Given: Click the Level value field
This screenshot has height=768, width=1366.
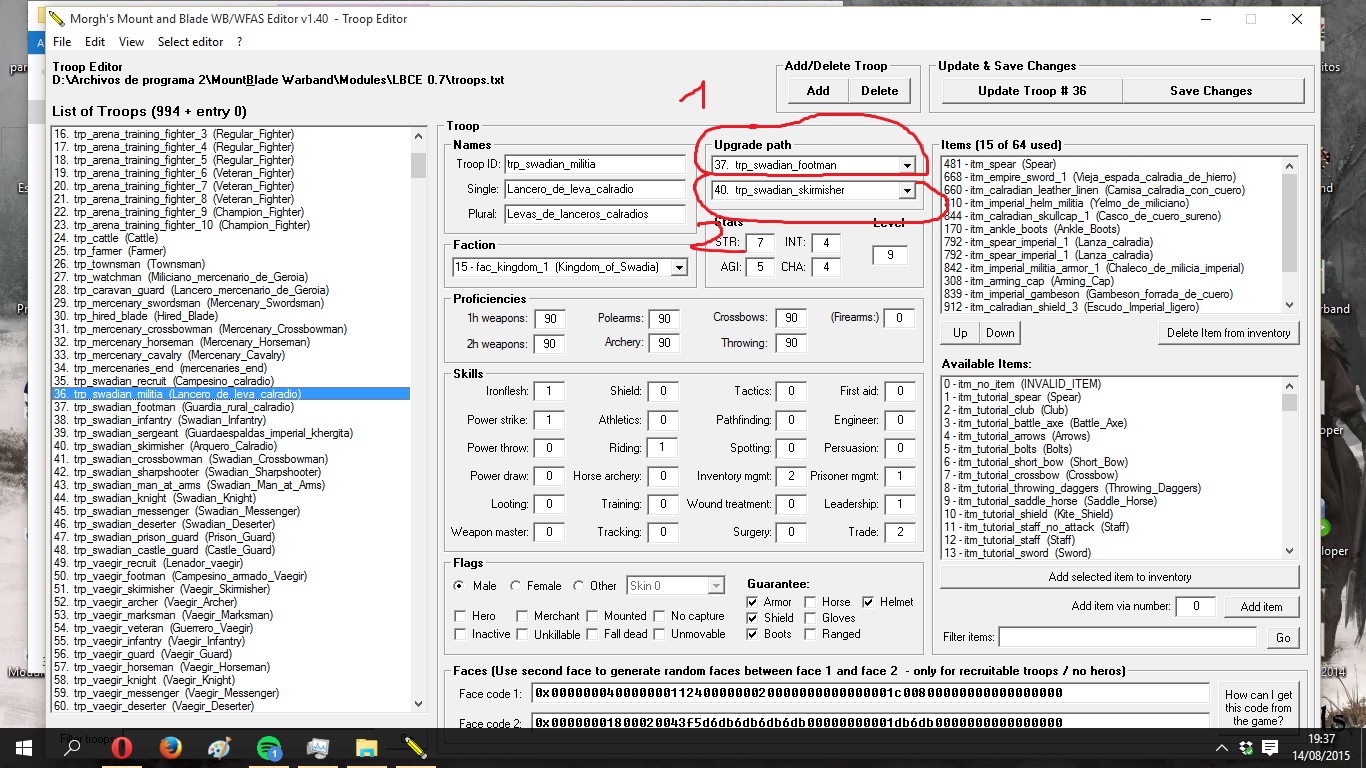Looking at the screenshot, I should coord(889,255).
